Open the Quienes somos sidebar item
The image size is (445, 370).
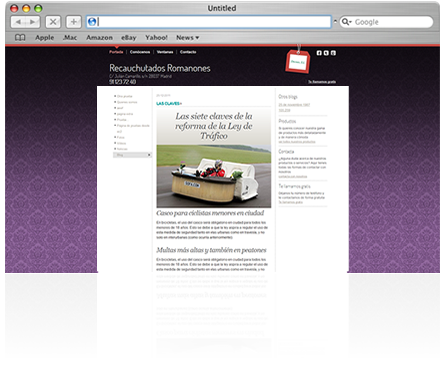(127, 102)
